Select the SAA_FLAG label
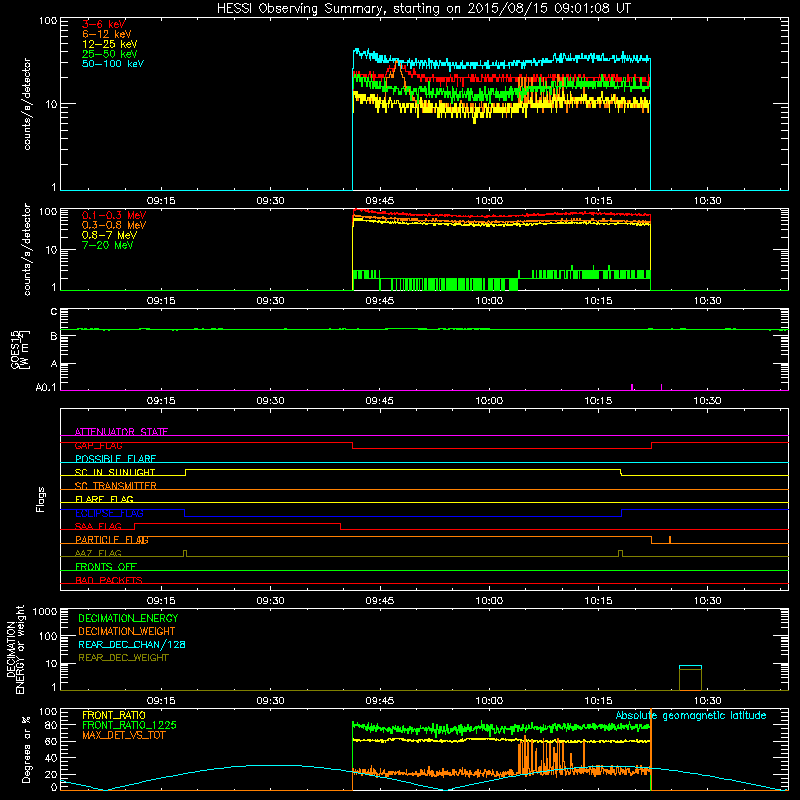The width and height of the screenshot is (800, 800). 98,526
